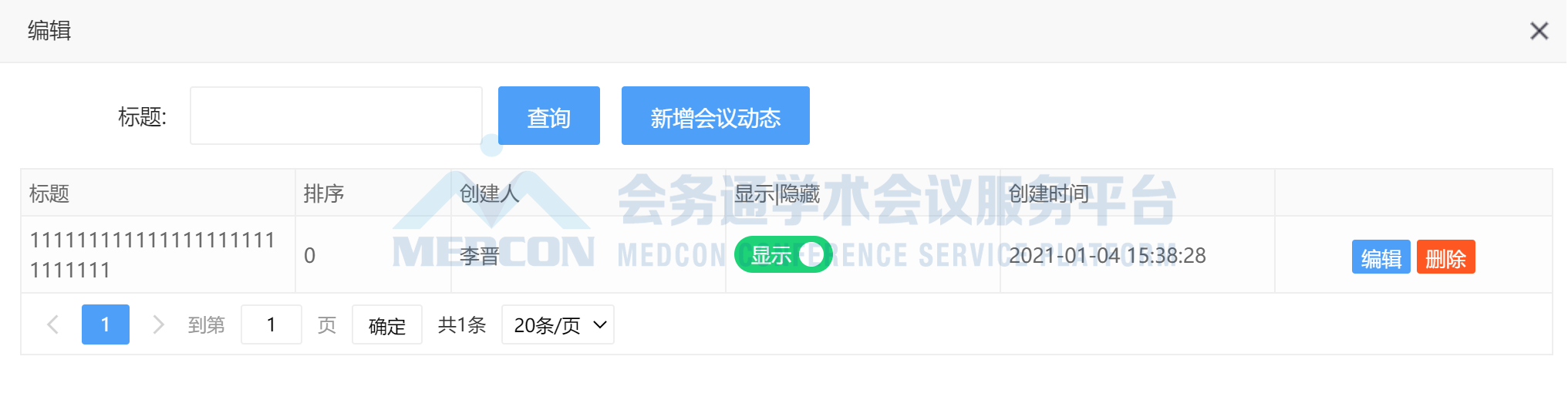The height and width of the screenshot is (400, 1568).
Task: Click 新增会议动态 to add news
Action: (716, 116)
